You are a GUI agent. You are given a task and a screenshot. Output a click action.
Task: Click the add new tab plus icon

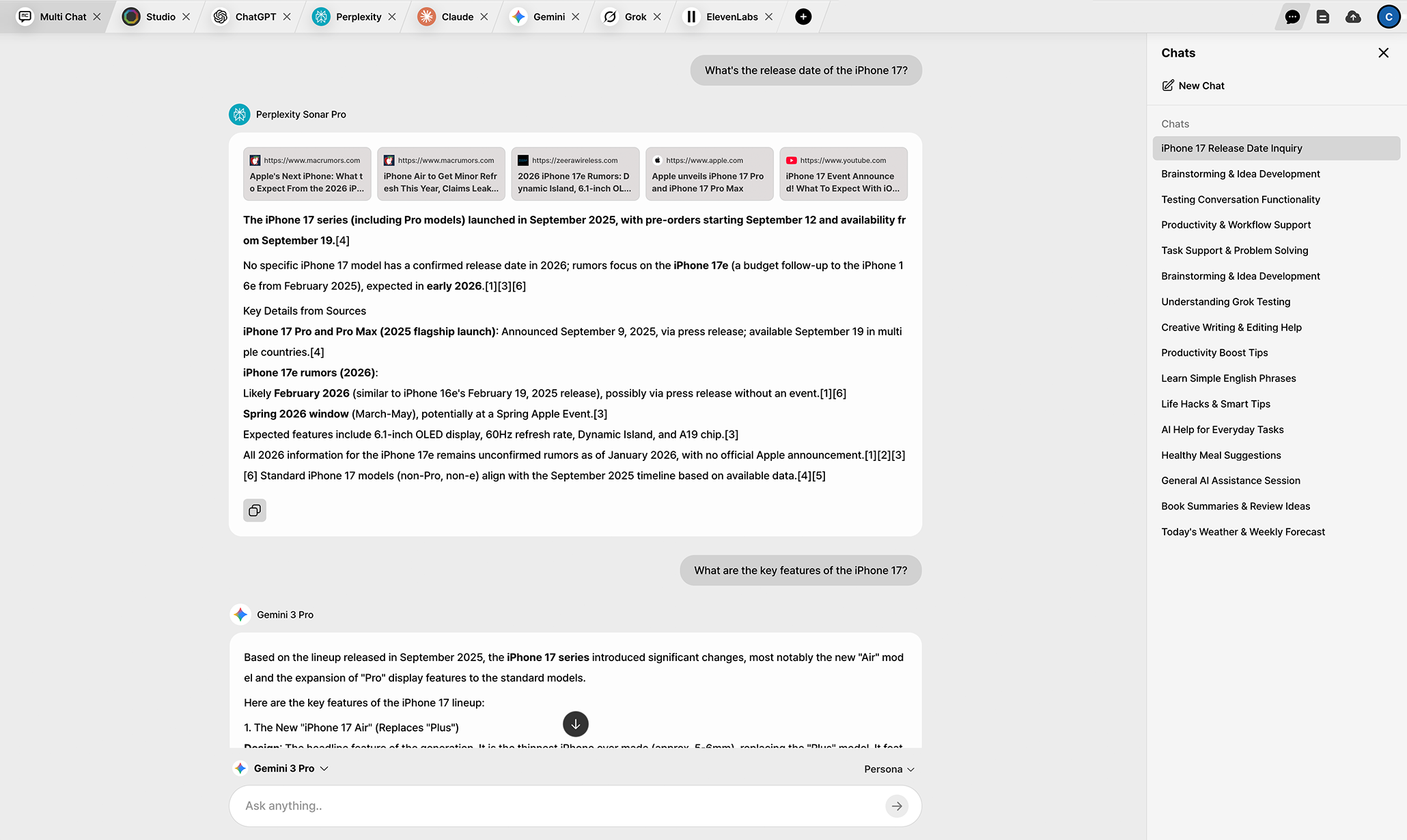point(803,16)
